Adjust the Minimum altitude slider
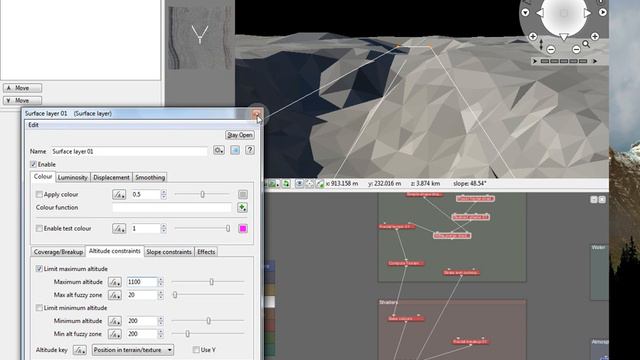 (x=208, y=321)
